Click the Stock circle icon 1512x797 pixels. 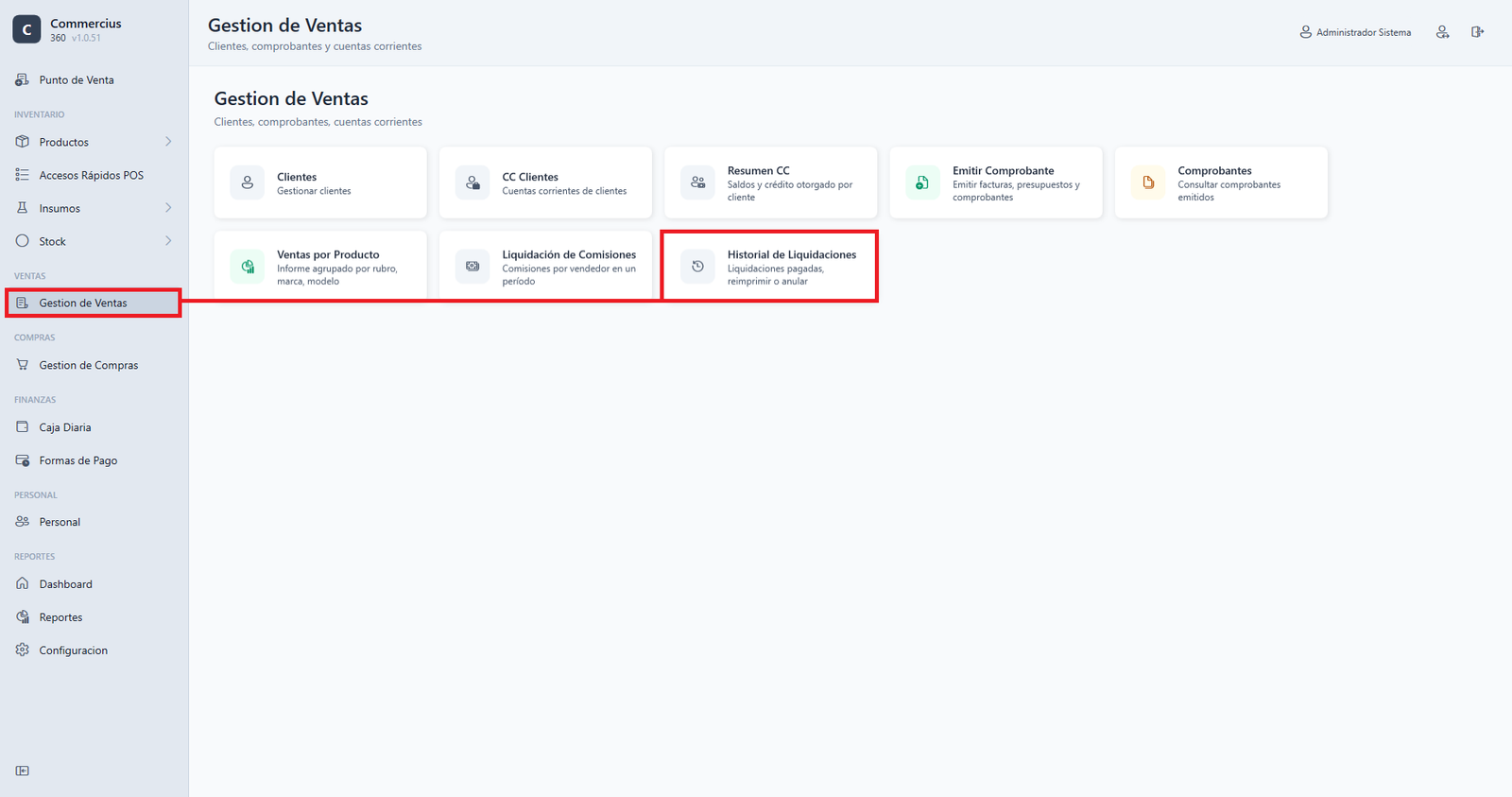point(22,241)
